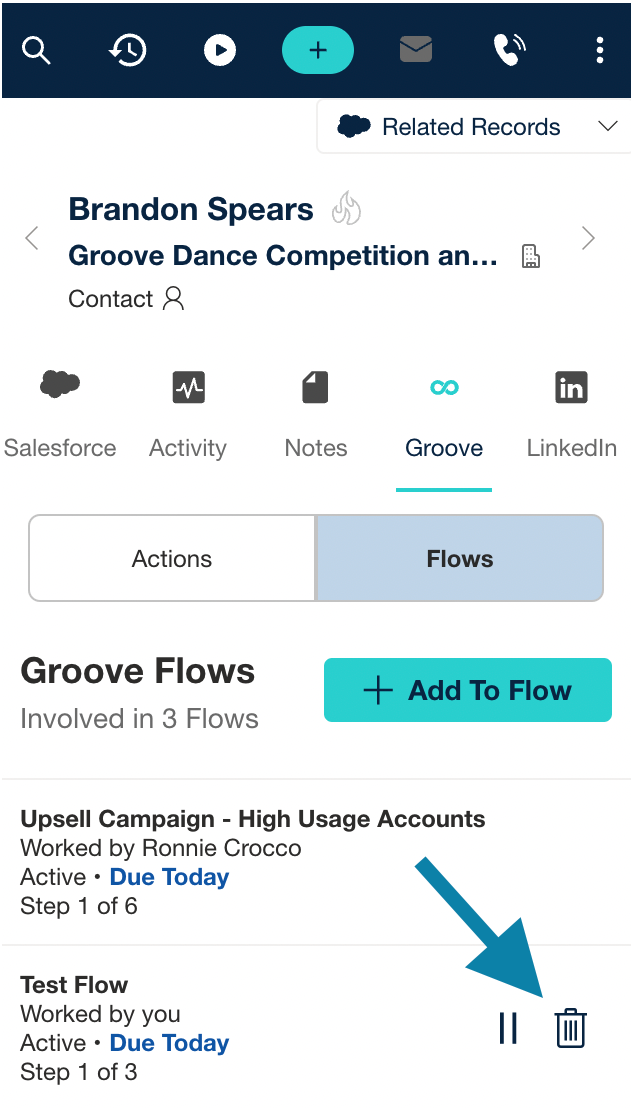Pause the Test Flow
This screenshot has height=1108, width=631.
tap(509, 1028)
